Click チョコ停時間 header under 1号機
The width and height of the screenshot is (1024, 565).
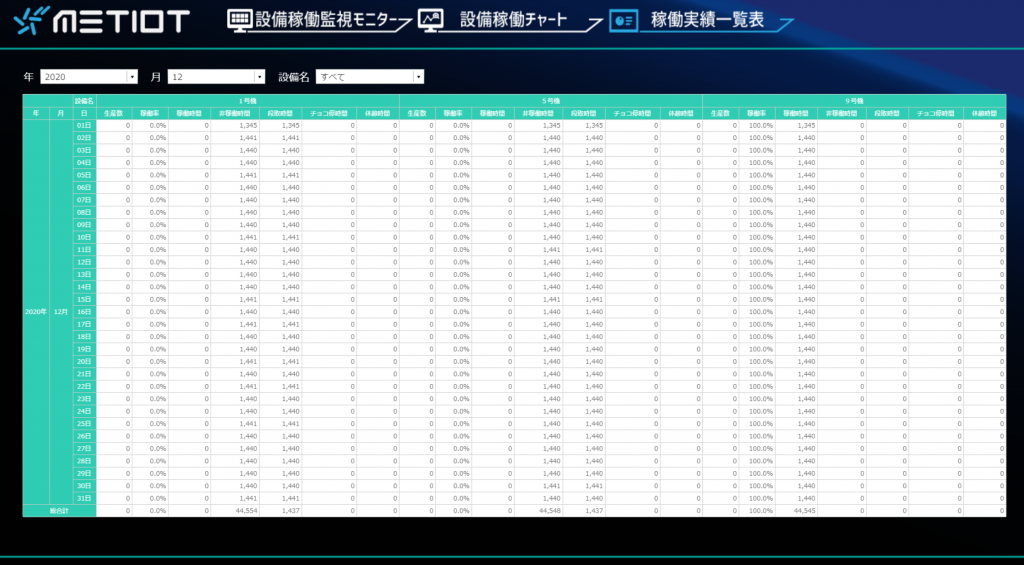coord(329,113)
